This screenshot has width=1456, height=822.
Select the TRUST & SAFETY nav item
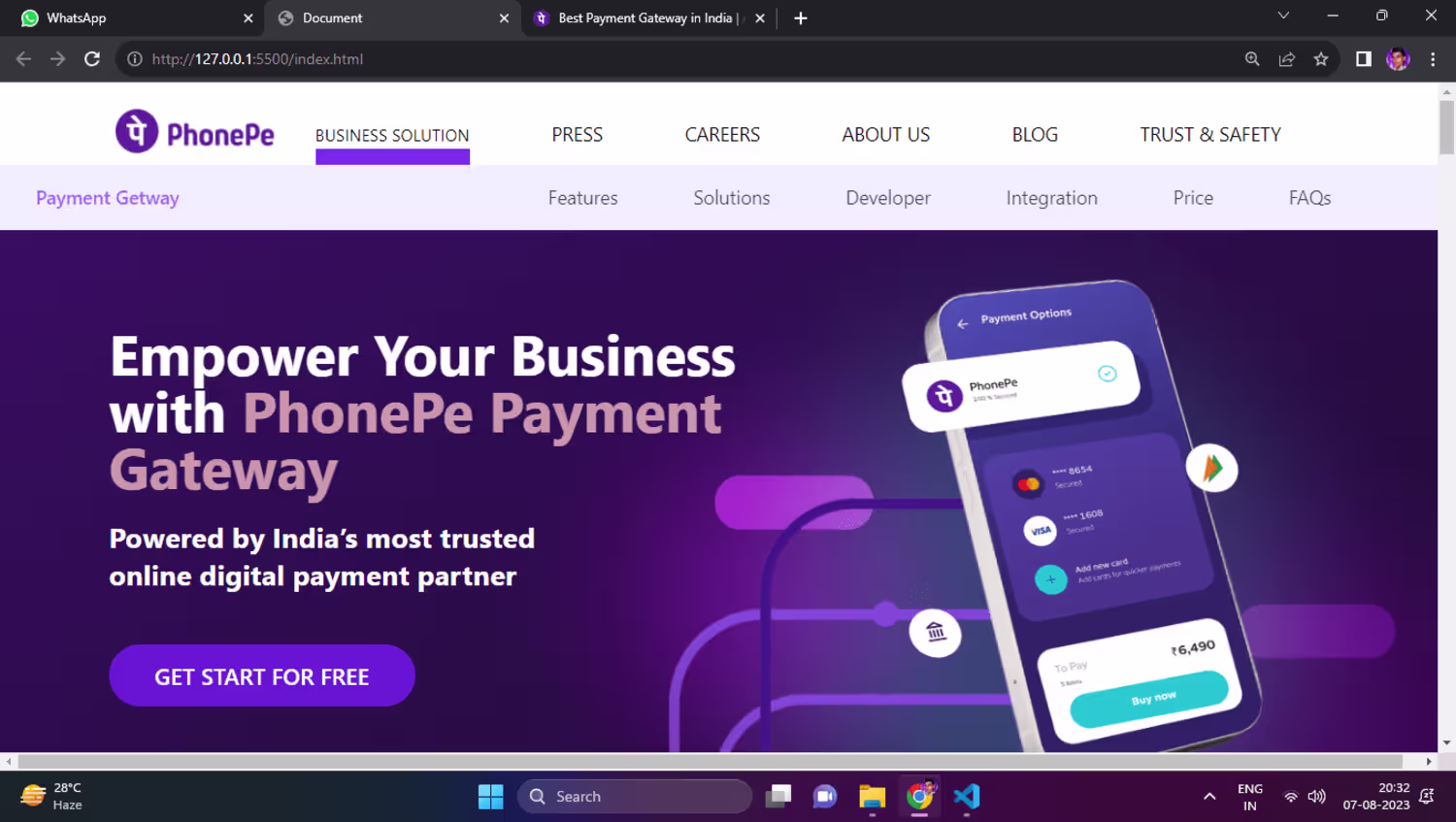(x=1210, y=135)
